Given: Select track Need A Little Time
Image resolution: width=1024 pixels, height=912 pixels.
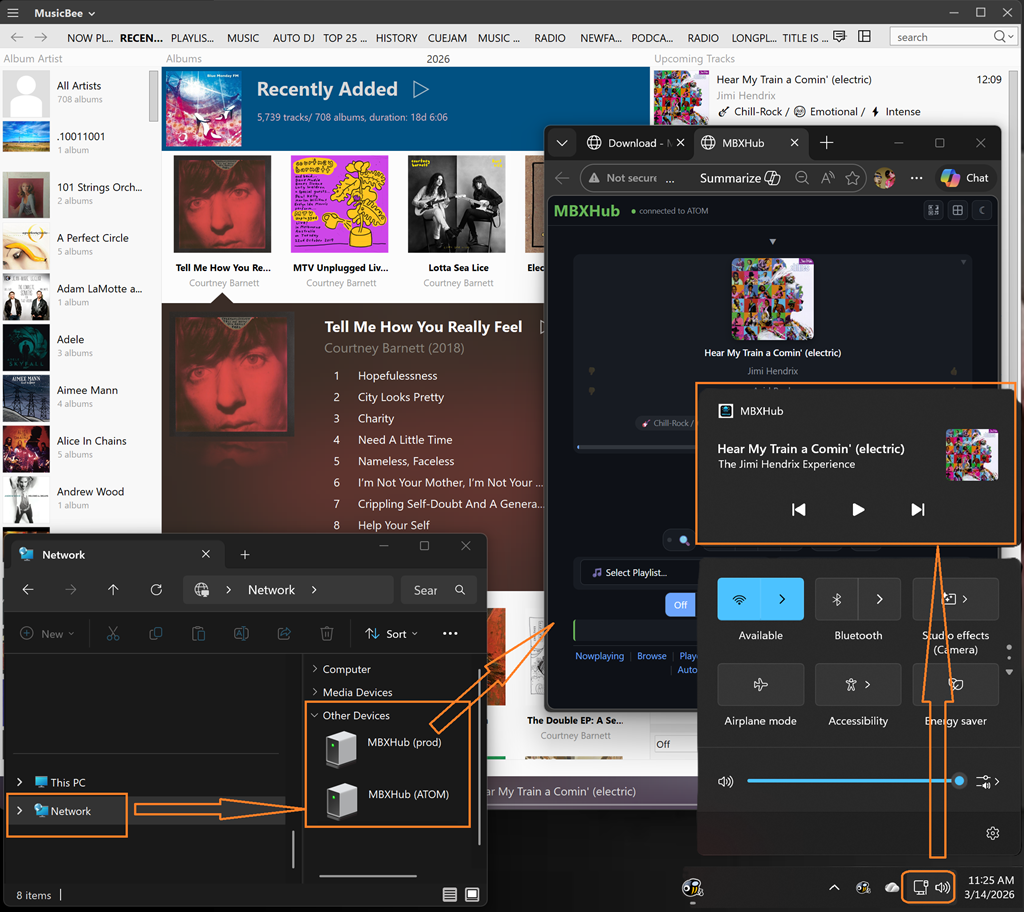Looking at the screenshot, I should [x=405, y=440].
